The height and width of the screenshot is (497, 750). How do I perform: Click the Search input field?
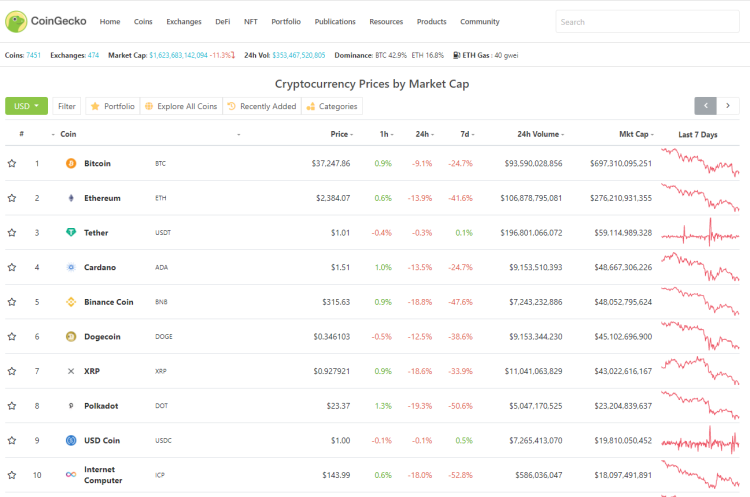pos(648,22)
